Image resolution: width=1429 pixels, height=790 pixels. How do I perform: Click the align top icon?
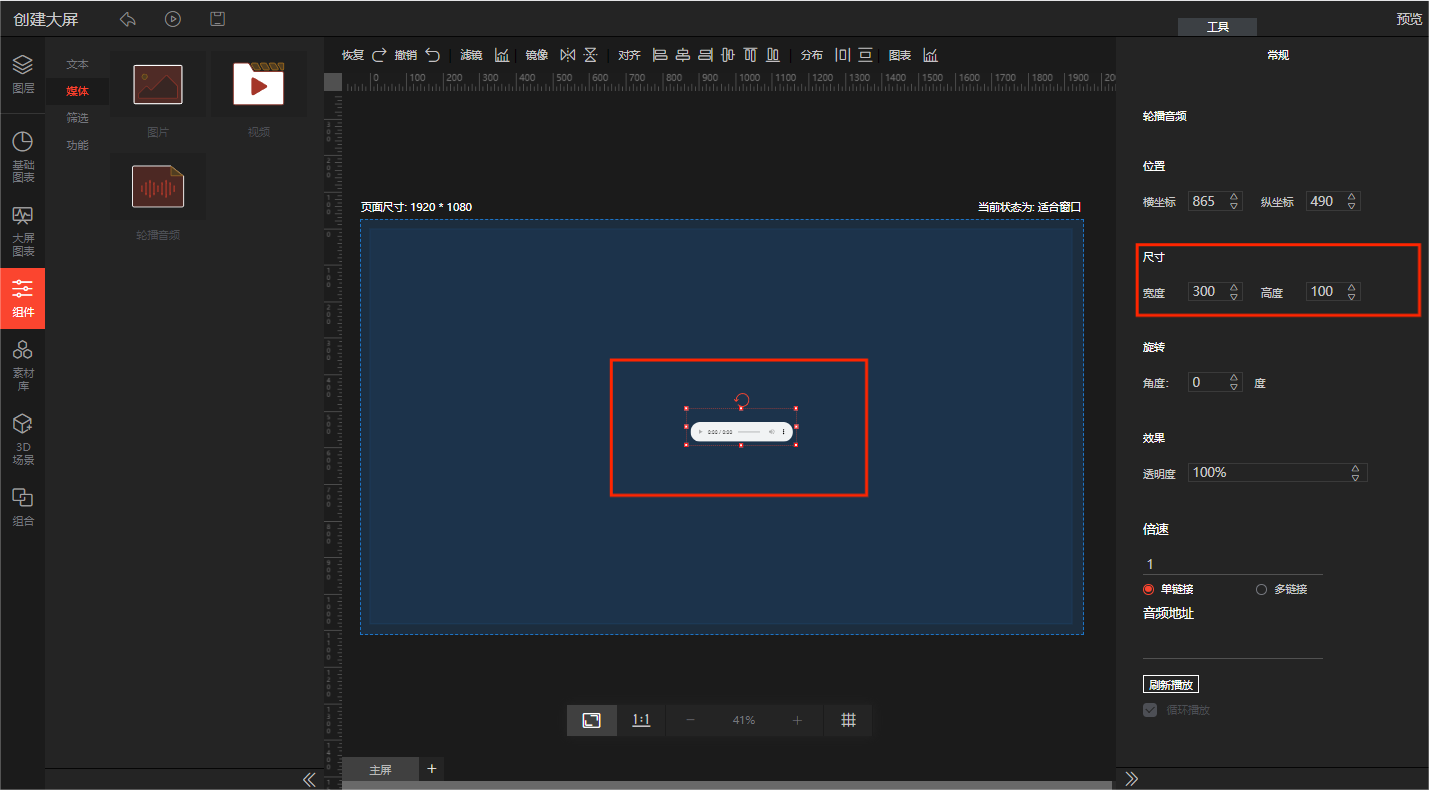tap(749, 55)
